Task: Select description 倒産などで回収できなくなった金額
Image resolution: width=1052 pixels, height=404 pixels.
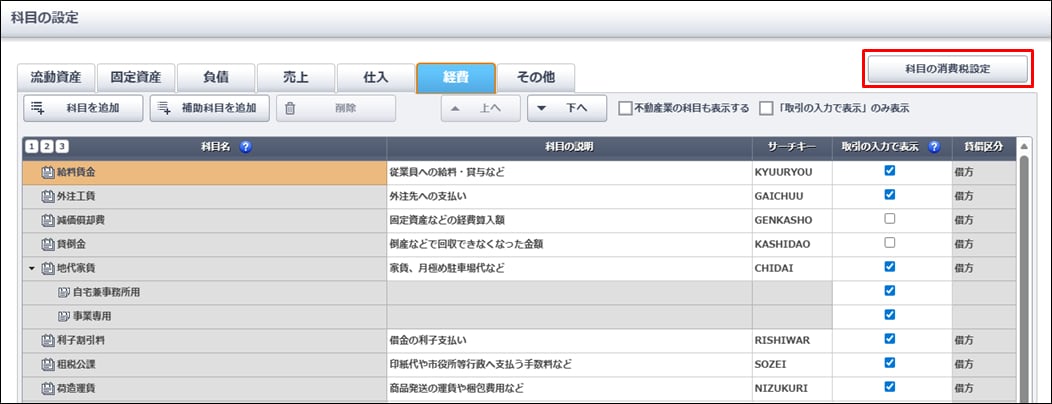Action: tap(570, 244)
